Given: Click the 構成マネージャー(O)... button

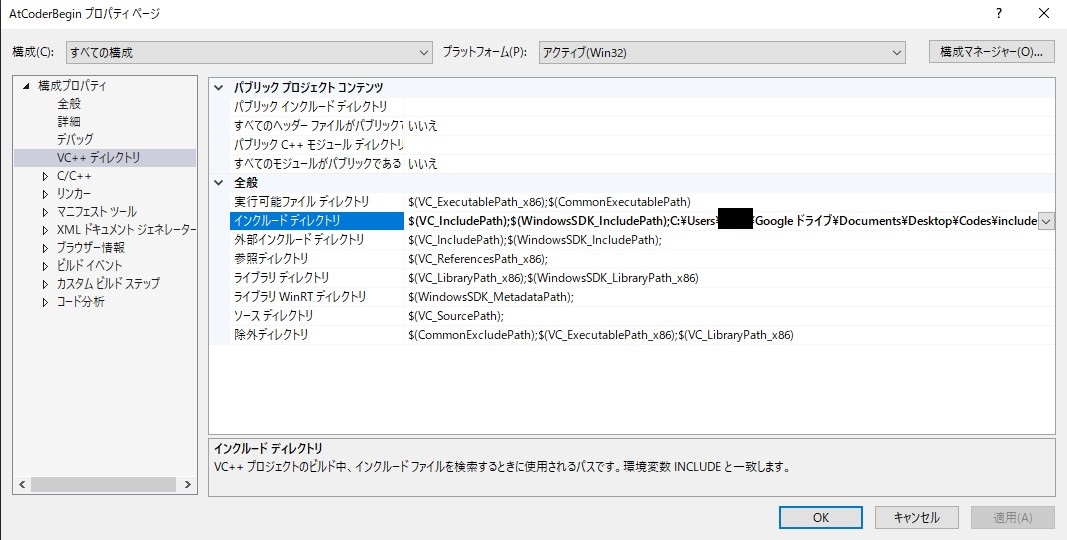Looking at the screenshot, I should 991,52.
